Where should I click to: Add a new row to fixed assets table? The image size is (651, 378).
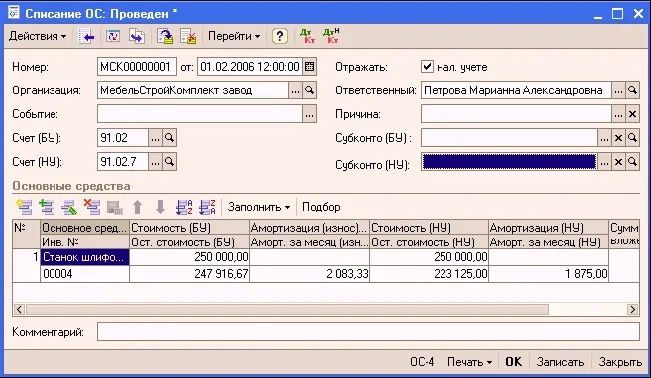pos(24,207)
